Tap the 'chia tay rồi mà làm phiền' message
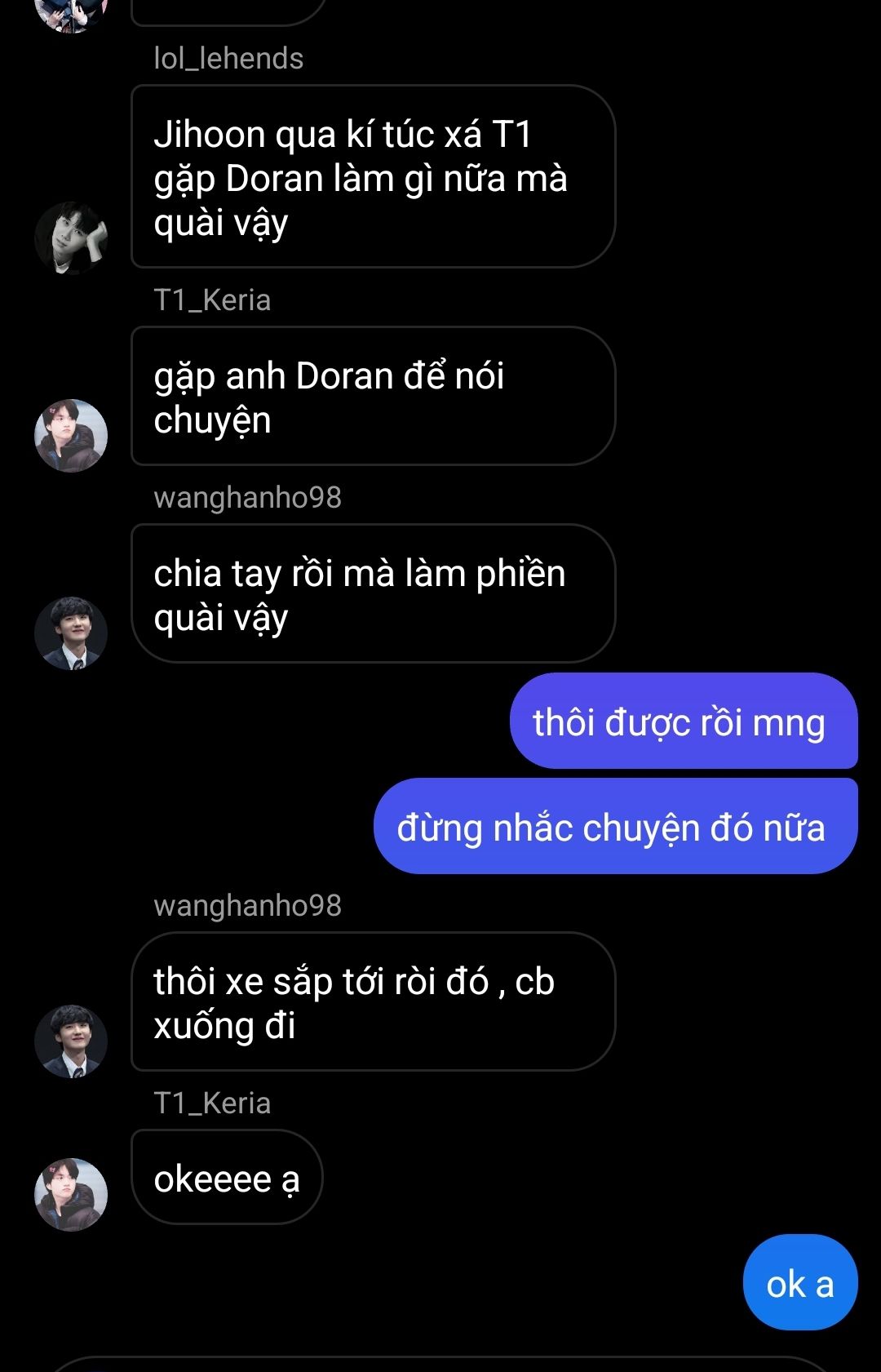The image size is (881, 1372). (373, 593)
